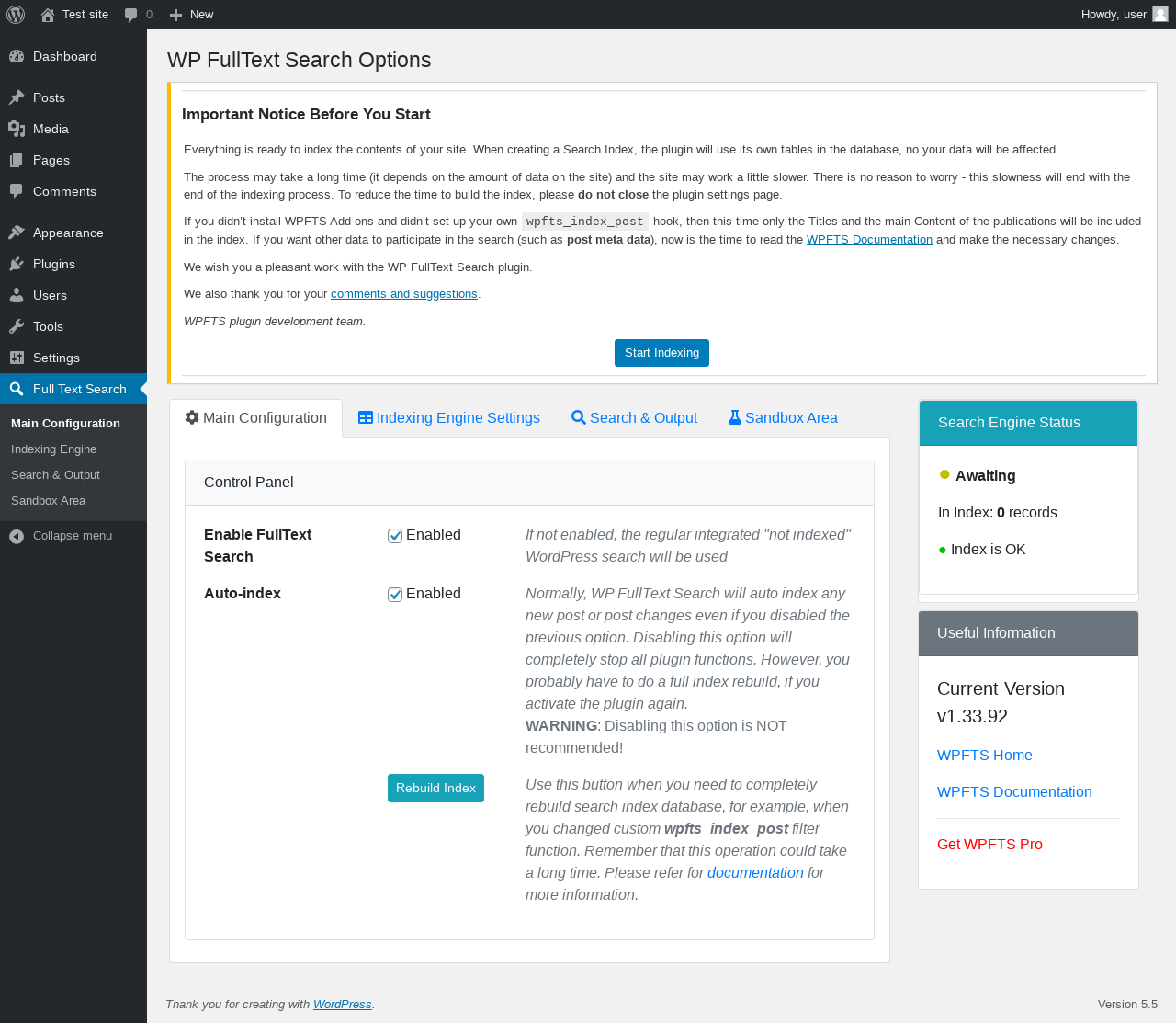This screenshot has height=1023, width=1176.
Task: Open the Users menu item
Action: point(73,295)
